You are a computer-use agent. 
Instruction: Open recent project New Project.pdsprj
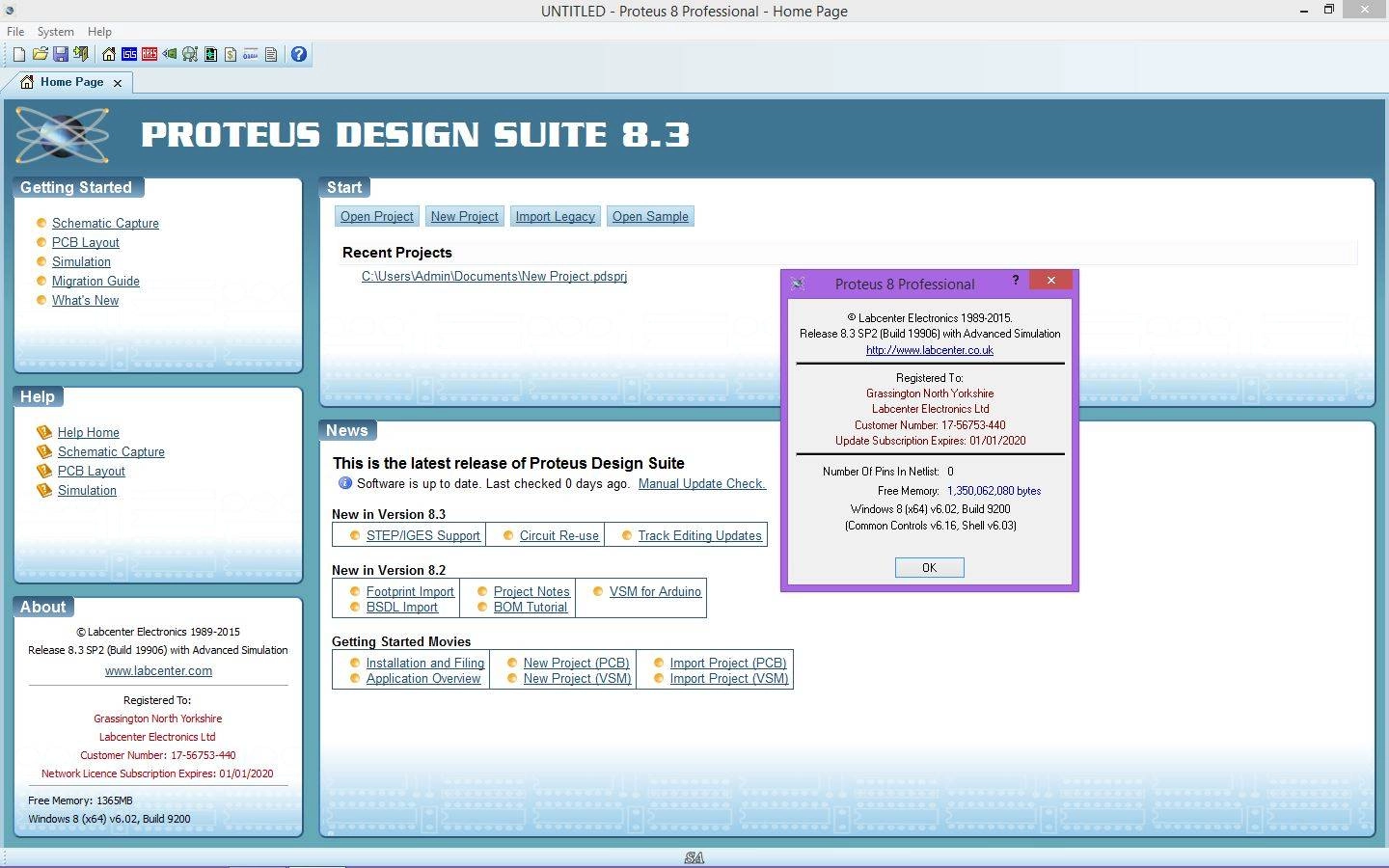coord(494,276)
